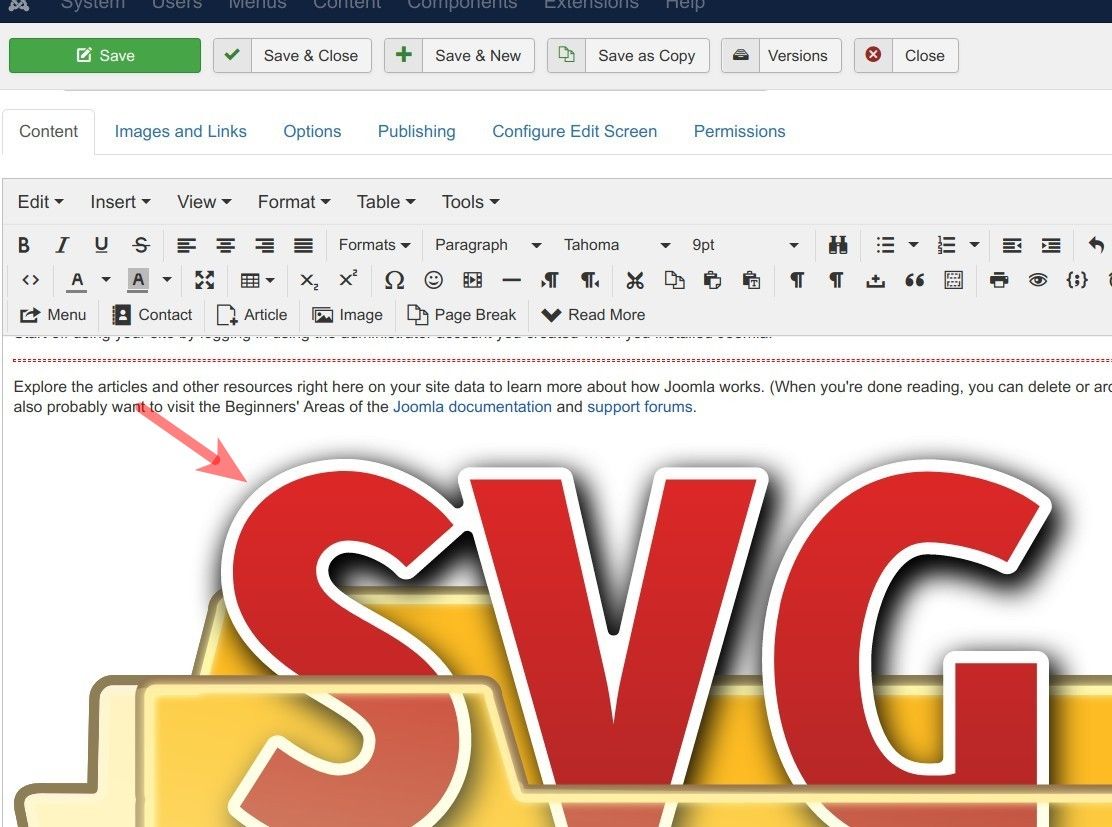This screenshot has width=1112, height=827.
Task: Switch to Configure Edit Screen tab
Action: coord(574,132)
